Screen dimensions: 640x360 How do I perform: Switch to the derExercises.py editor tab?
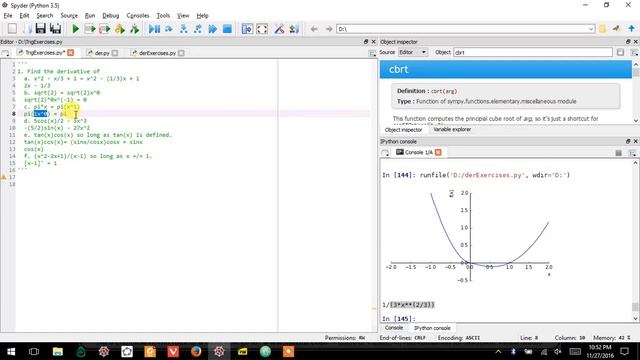click(x=157, y=53)
